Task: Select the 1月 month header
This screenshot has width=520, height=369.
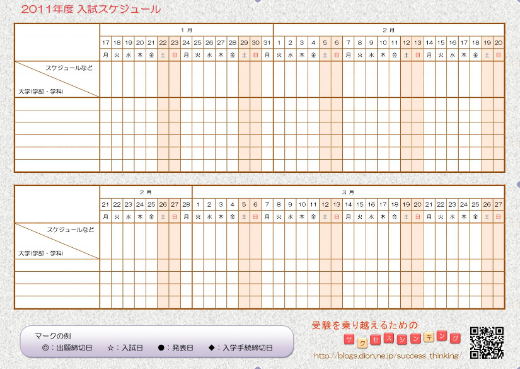Action: point(186,30)
